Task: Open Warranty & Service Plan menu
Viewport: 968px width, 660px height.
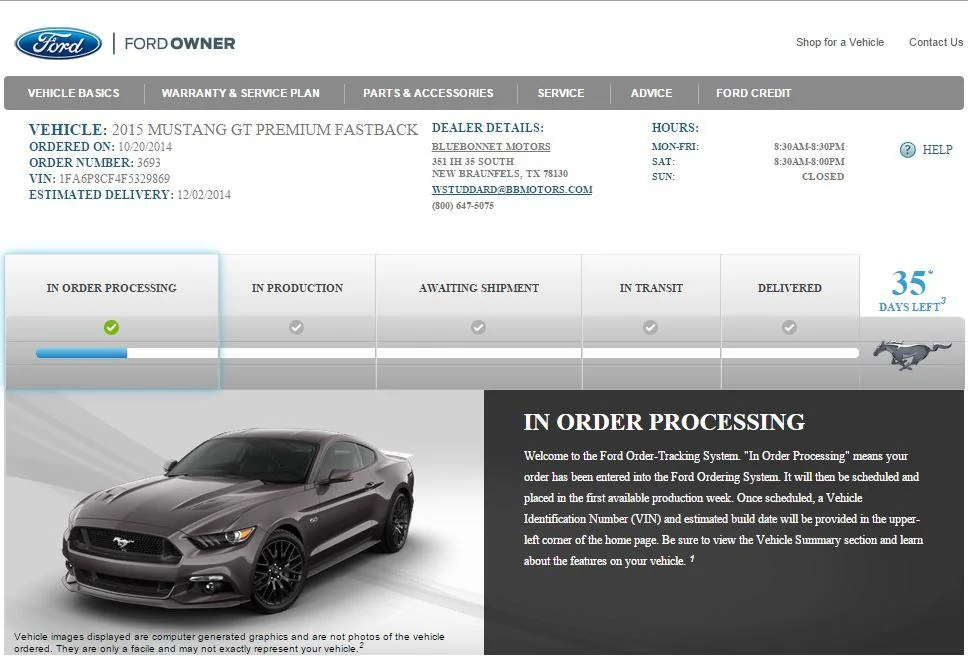Action: click(241, 93)
